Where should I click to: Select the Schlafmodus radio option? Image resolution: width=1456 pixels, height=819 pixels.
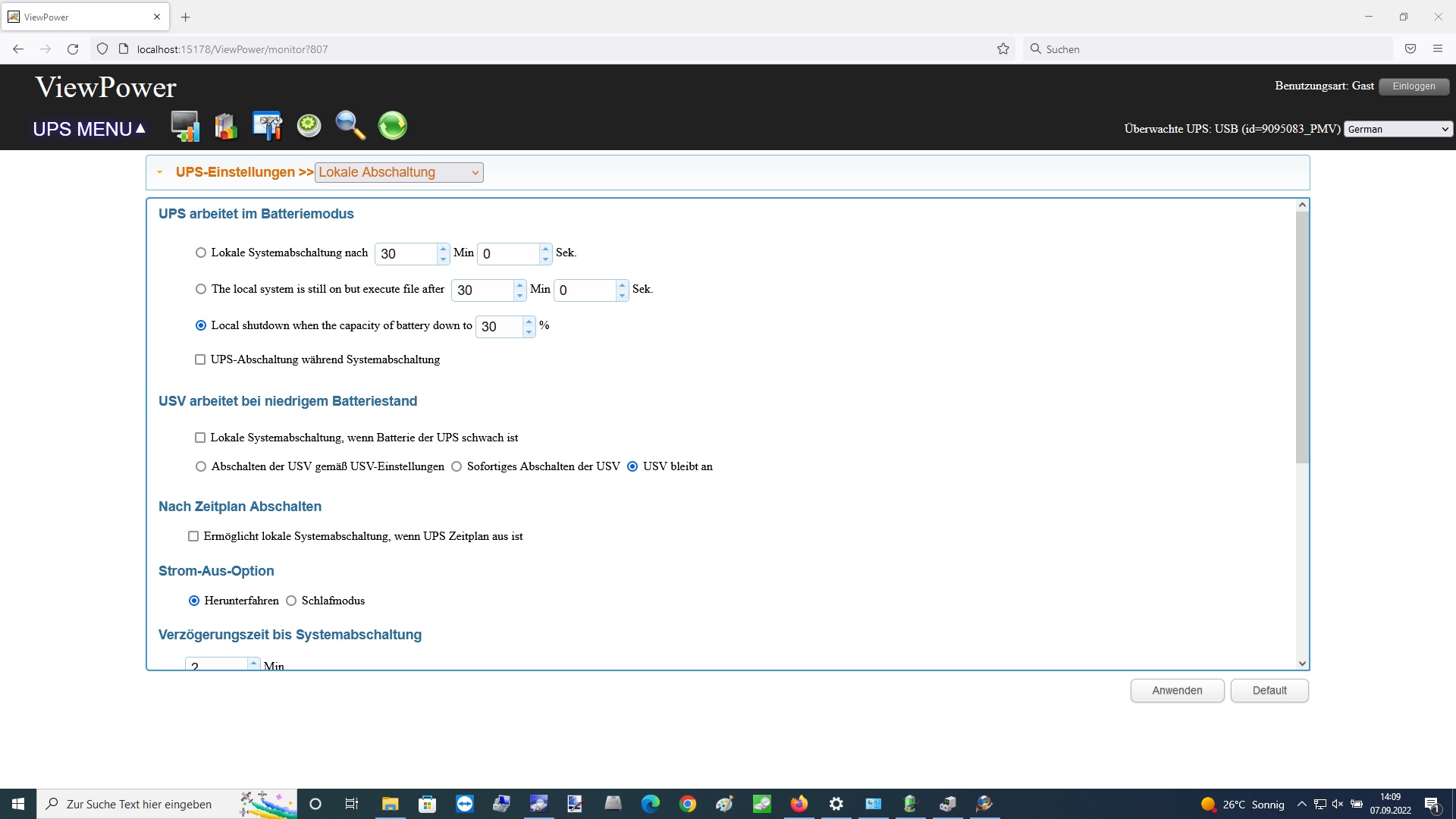[x=291, y=601]
